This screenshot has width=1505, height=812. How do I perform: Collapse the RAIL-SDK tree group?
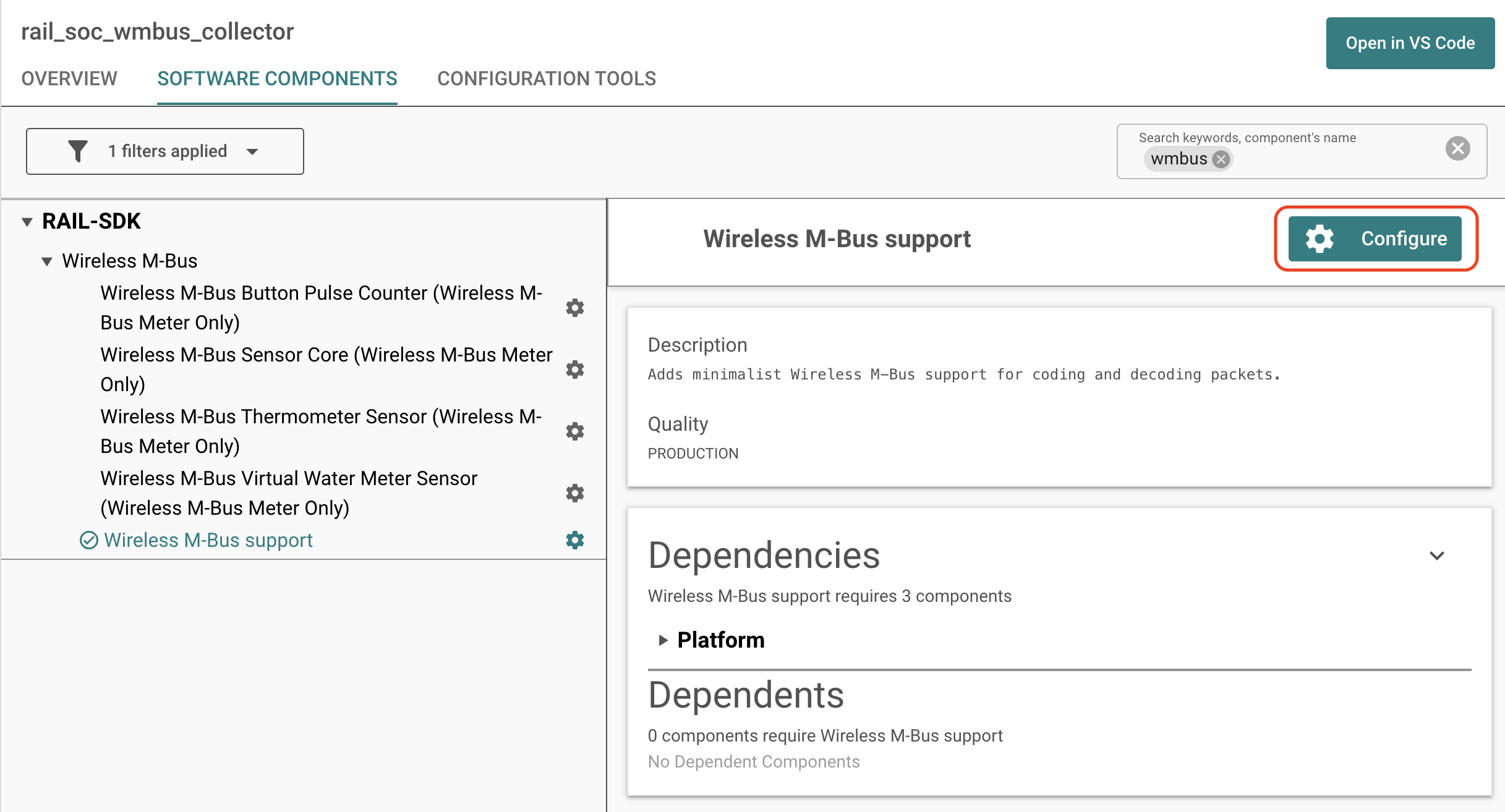(27, 222)
